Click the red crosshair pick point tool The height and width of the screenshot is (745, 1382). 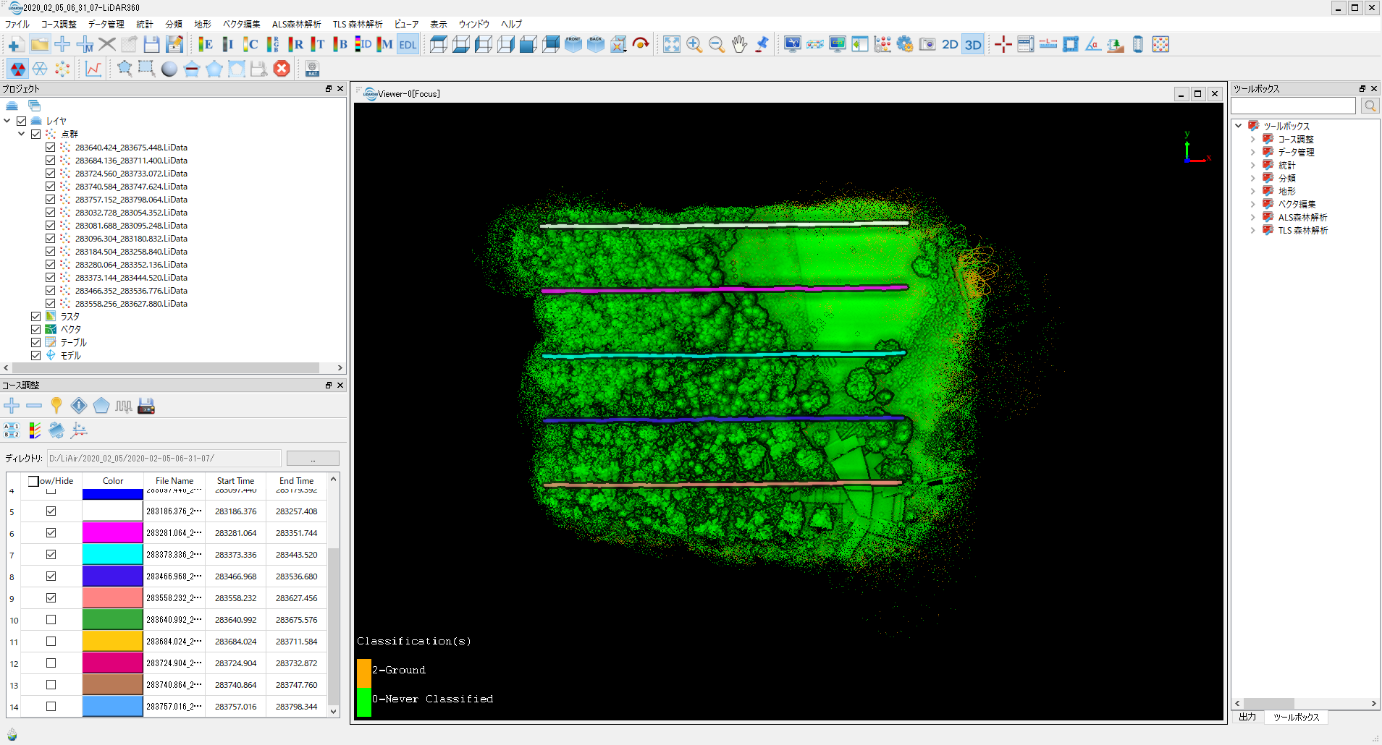pos(1003,44)
